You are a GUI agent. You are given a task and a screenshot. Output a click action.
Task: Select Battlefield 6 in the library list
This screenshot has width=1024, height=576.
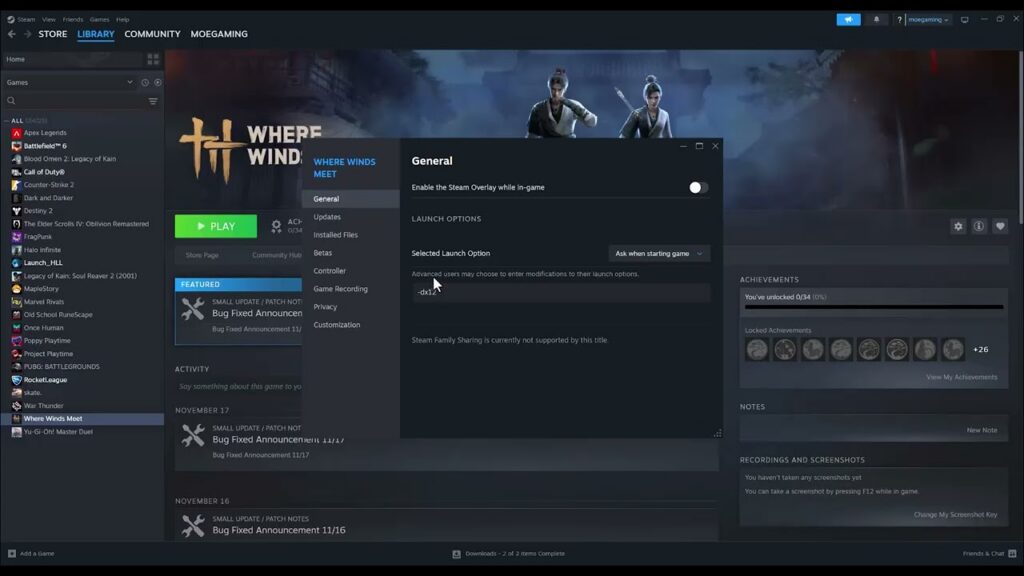click(x=44, y=146)
